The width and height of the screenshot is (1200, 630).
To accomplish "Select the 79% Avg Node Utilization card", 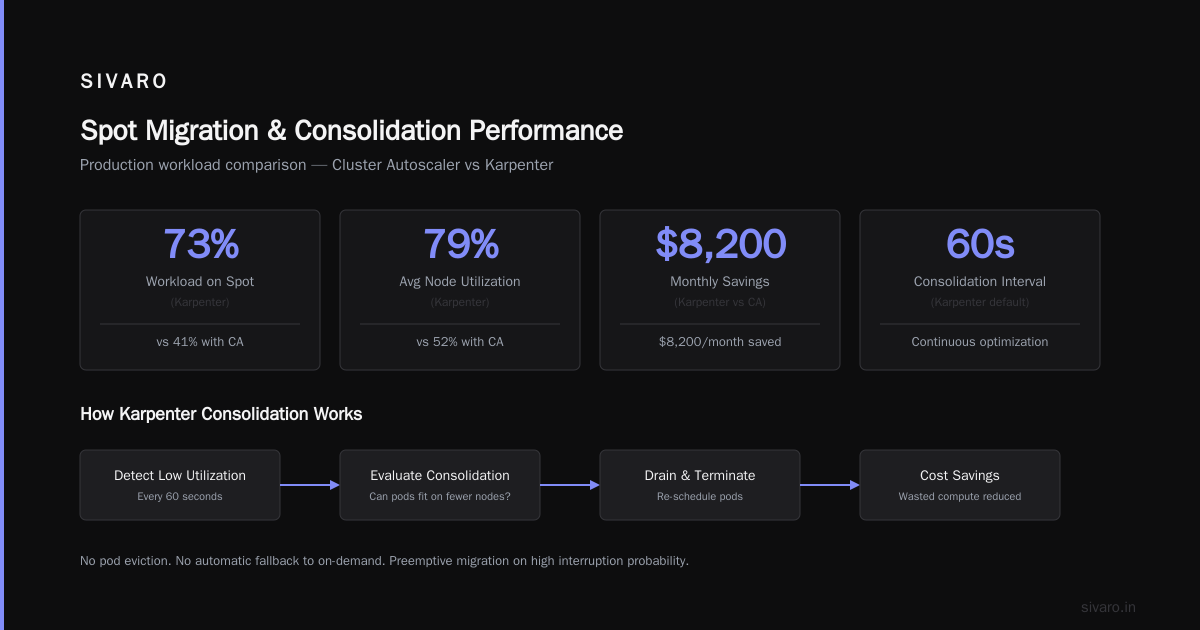I will click(460, 290).
